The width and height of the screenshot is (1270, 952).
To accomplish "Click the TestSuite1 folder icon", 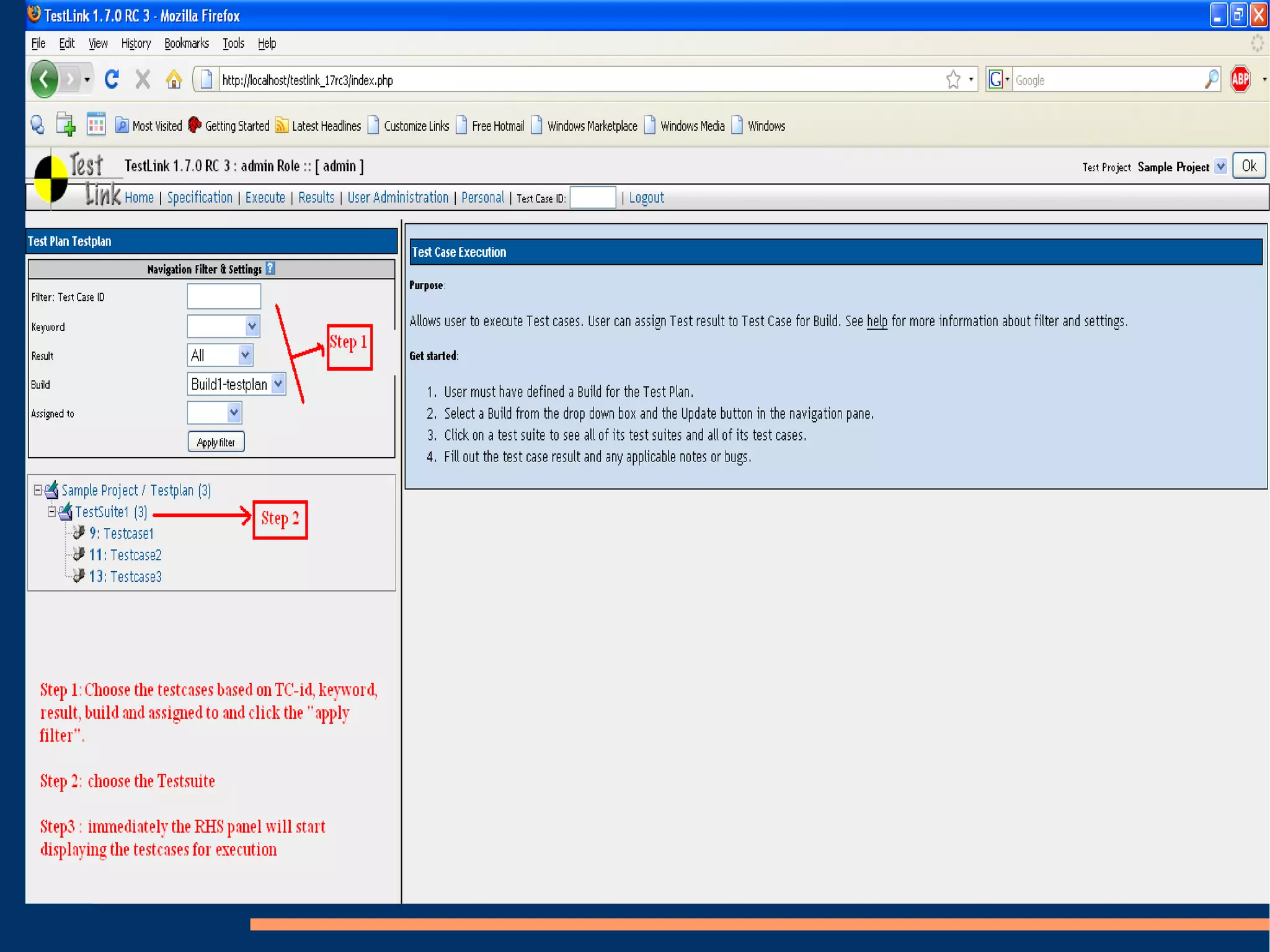I will [65, 511].
